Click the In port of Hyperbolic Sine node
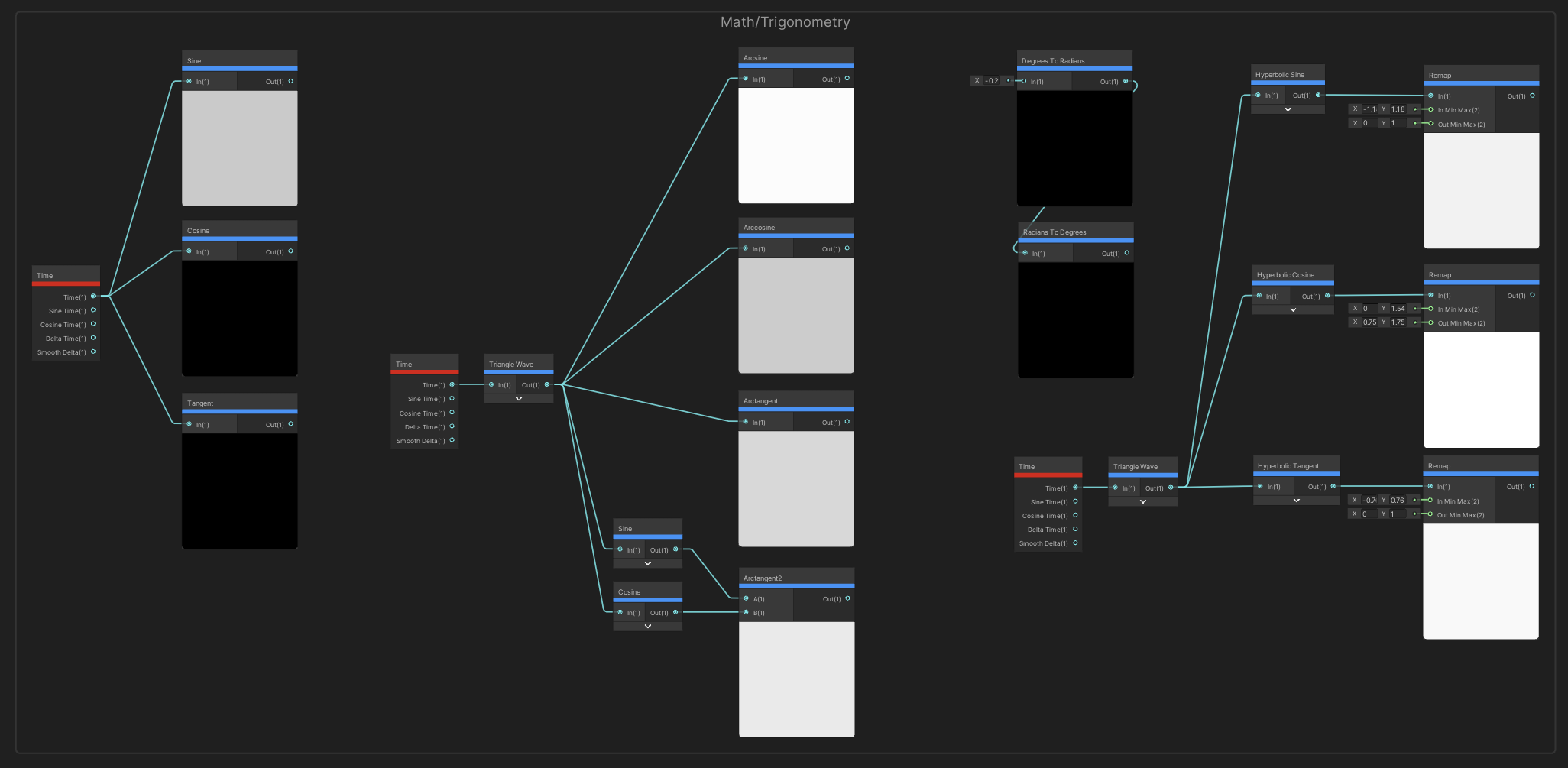Viewport: 1568px width, 768px height. coord(1258,96)
